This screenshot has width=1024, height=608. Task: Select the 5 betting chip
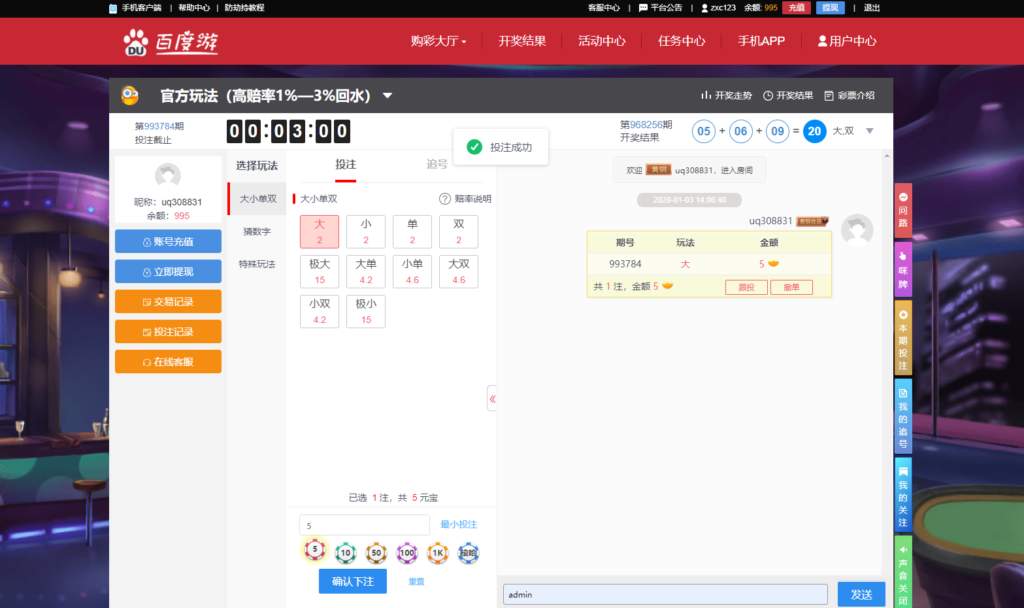[x=315, y=551]
